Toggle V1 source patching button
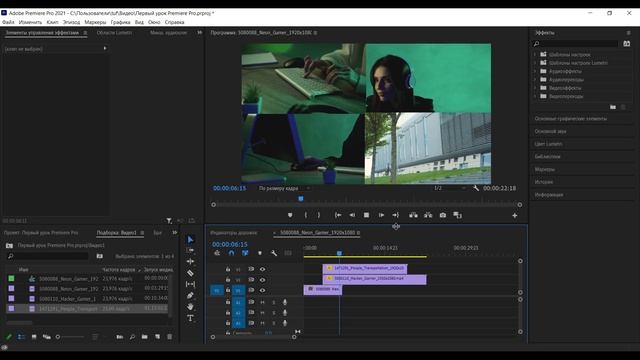 click(x=217, y=291)
